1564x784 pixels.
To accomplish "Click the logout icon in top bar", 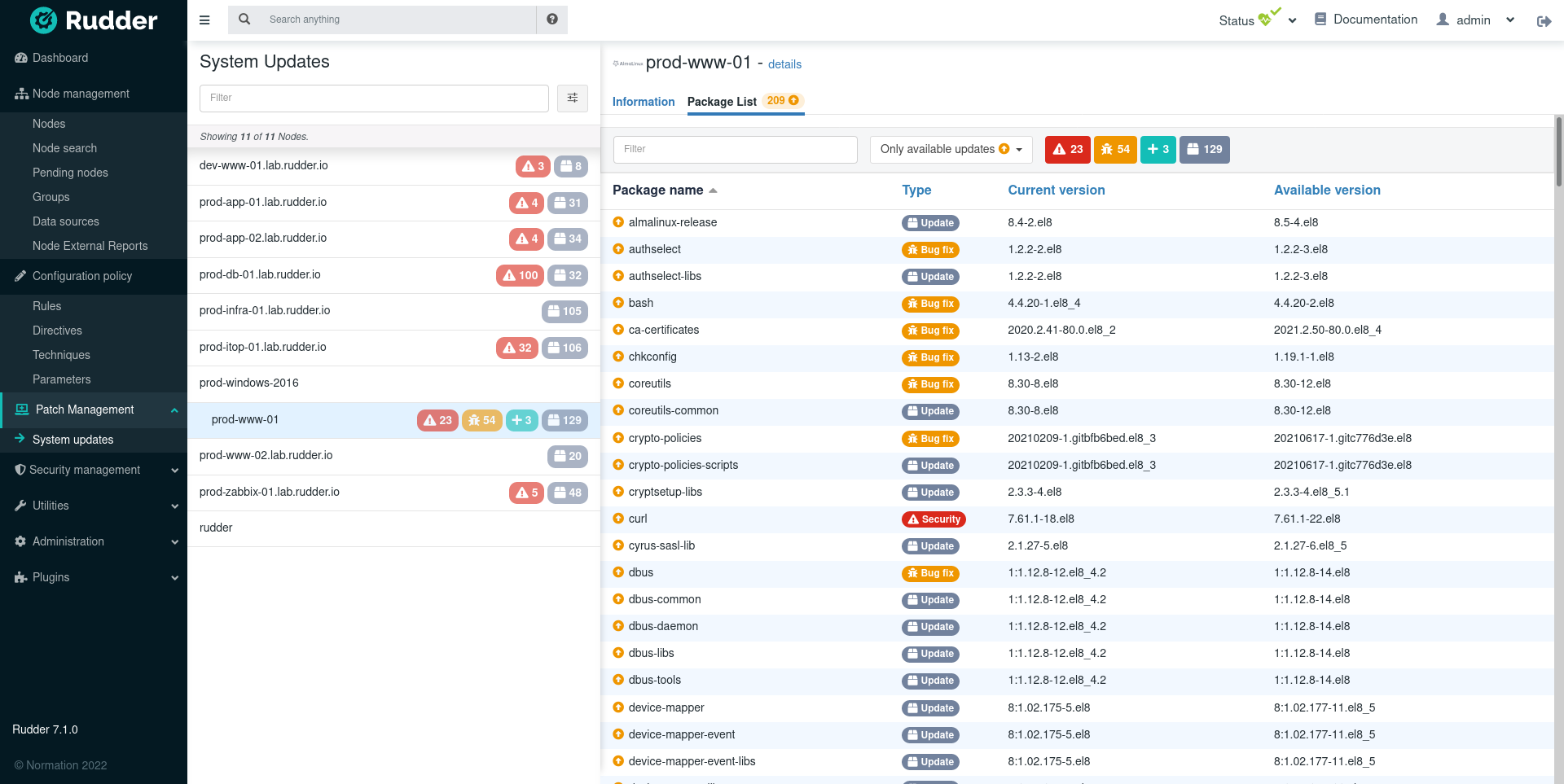I will [x=1544, y=21].
